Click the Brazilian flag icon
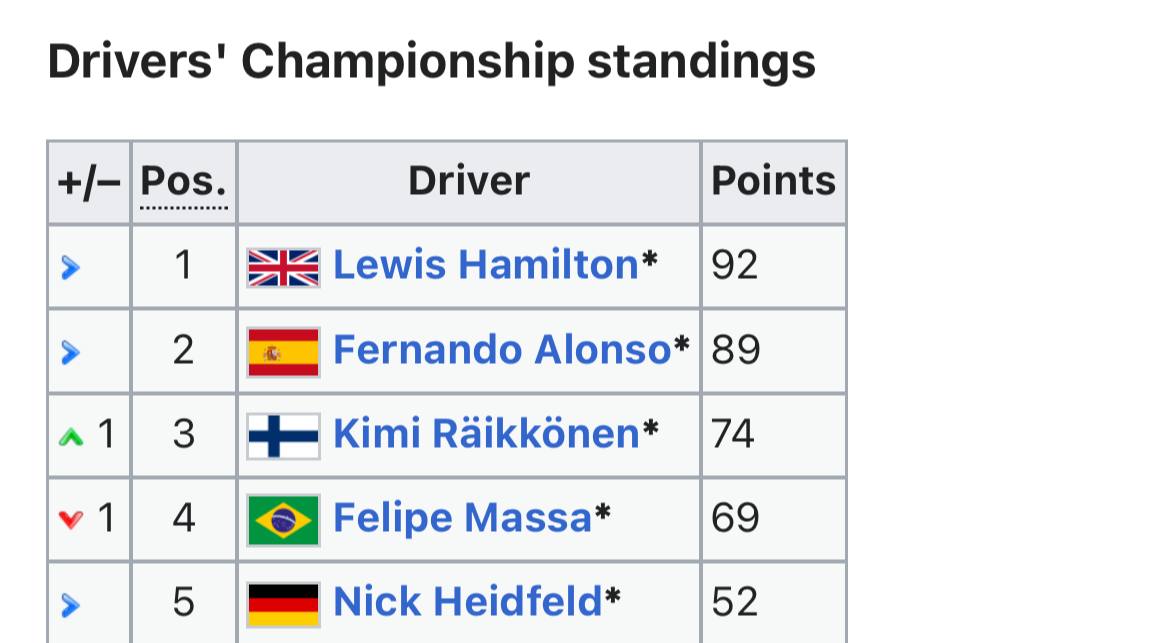This screenshot has height=643, width=1166. click(283, 519)
